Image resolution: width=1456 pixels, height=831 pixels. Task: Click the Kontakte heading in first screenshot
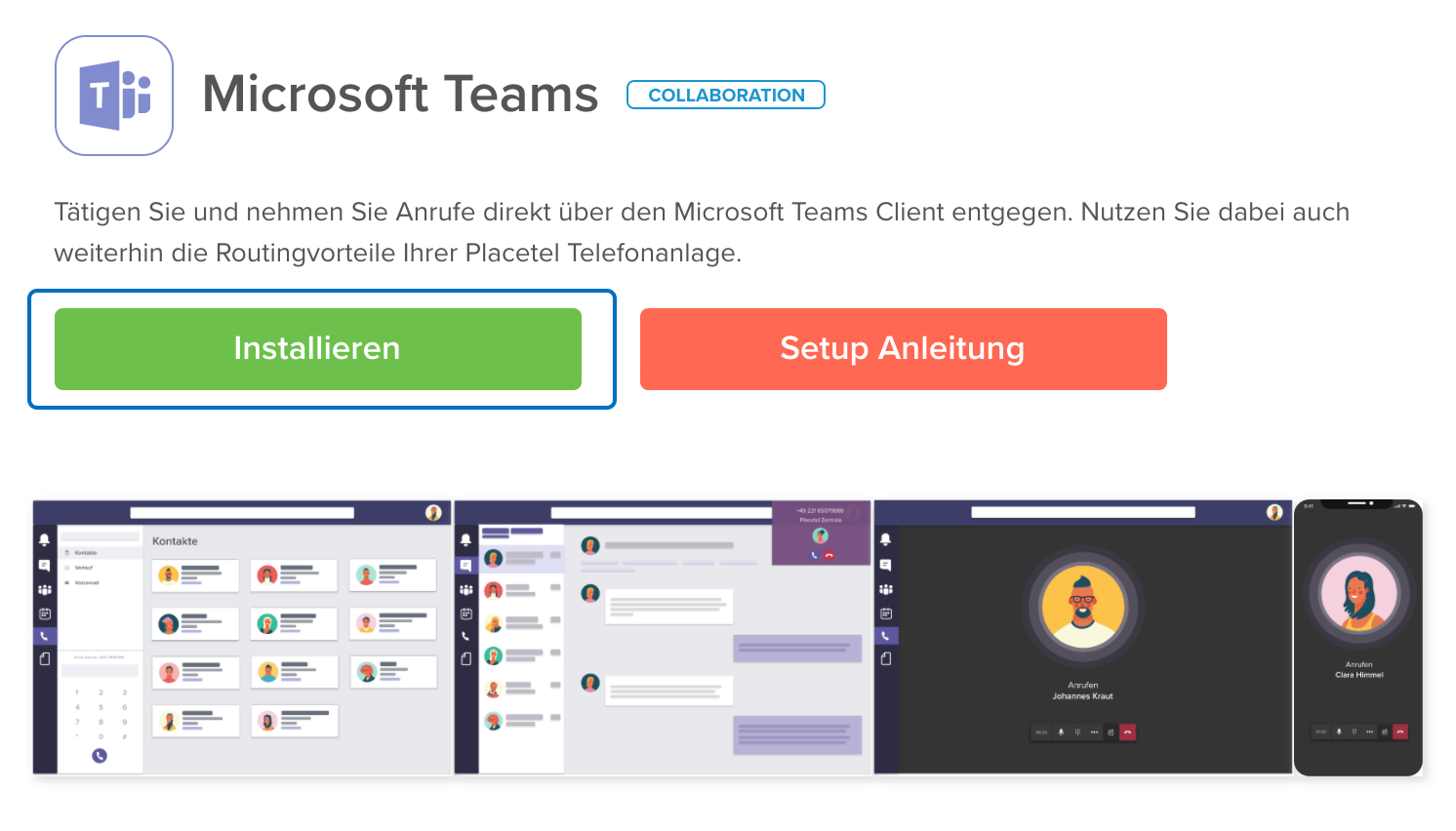(175, 541)
